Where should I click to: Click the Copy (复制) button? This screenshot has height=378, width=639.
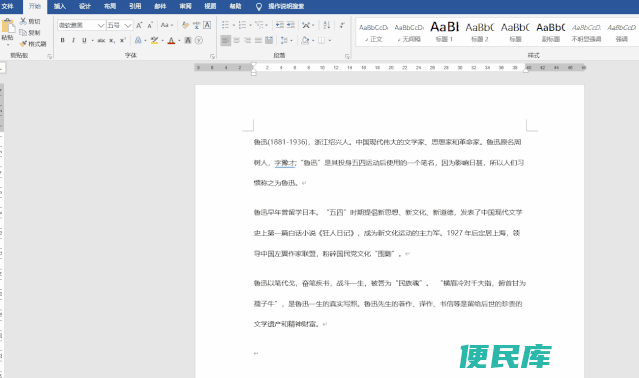31,33
